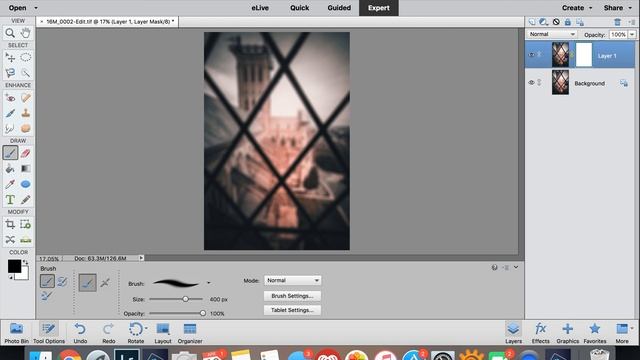Screen dimensions: 640x360
Task: Expand the Open button dropdown arrow
Action: tap(36, 8)
